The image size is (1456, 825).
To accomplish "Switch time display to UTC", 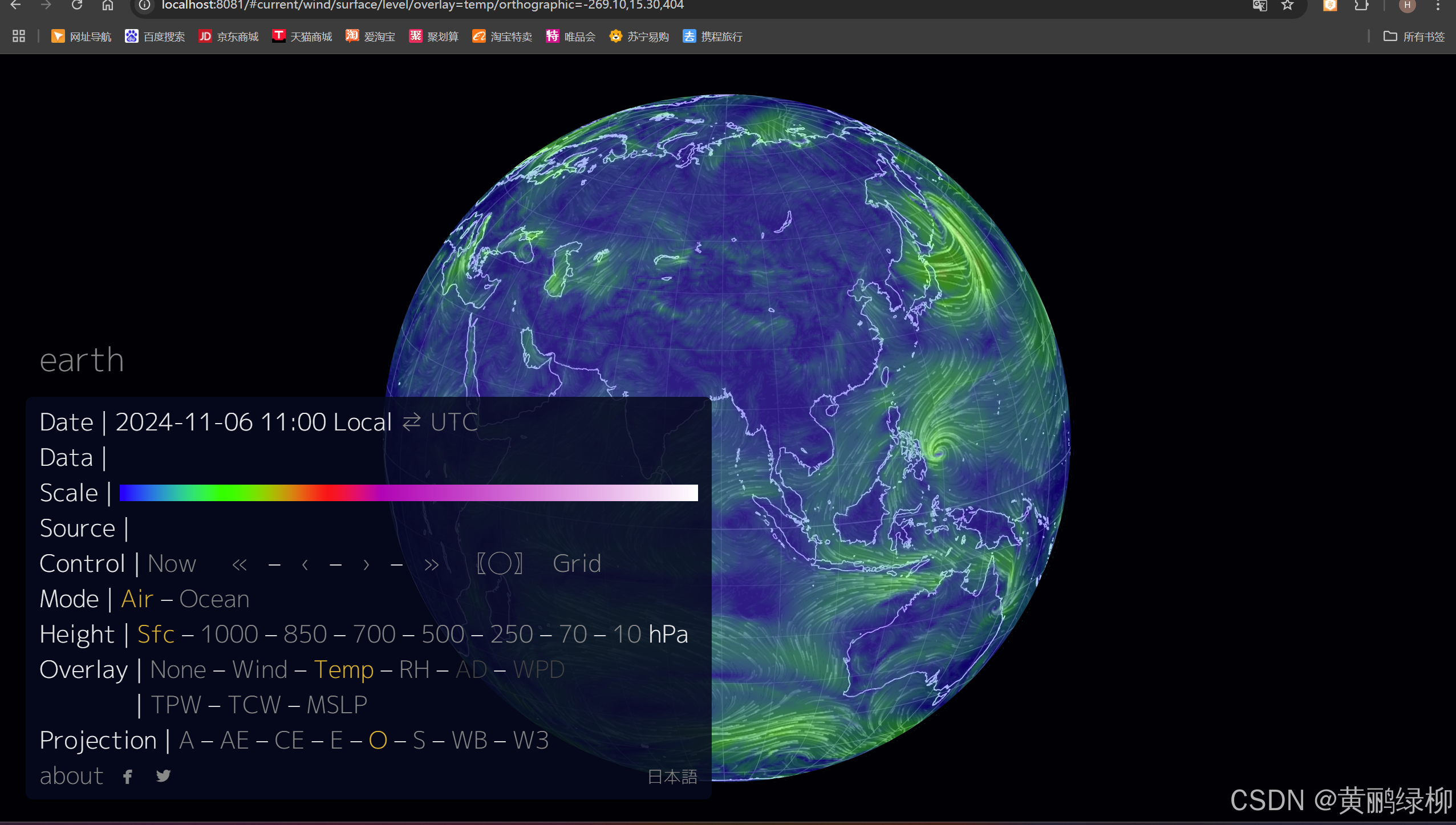I will (x=454, y=422).
